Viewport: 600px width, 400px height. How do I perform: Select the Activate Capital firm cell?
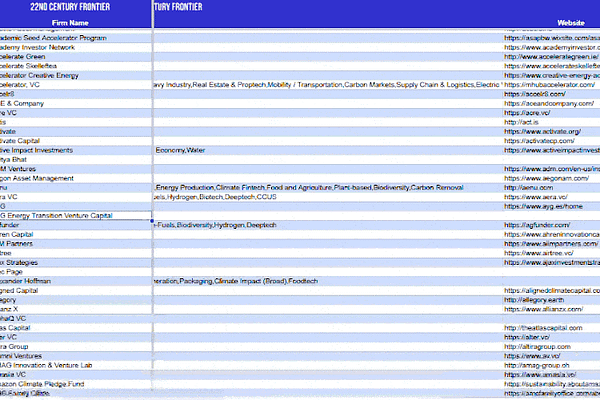tap(76, 141)
